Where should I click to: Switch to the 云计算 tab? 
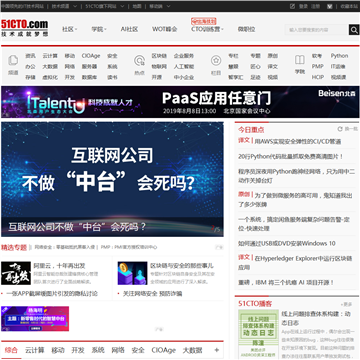coord(35,350)
